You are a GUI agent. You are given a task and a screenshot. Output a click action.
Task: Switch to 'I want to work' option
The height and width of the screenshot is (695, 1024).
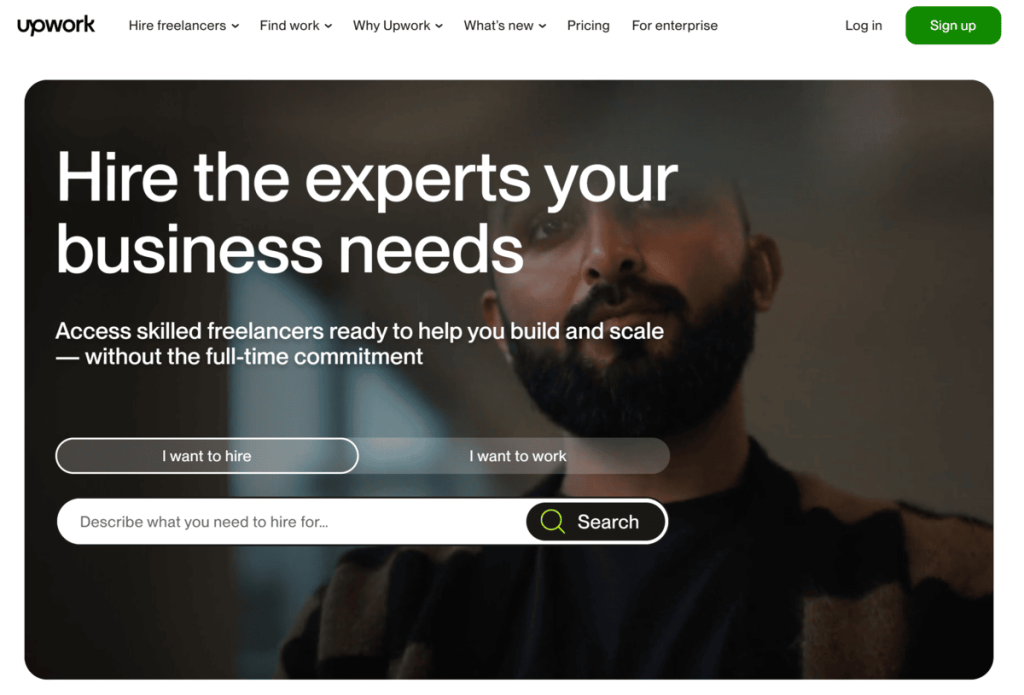pos(517,456)
